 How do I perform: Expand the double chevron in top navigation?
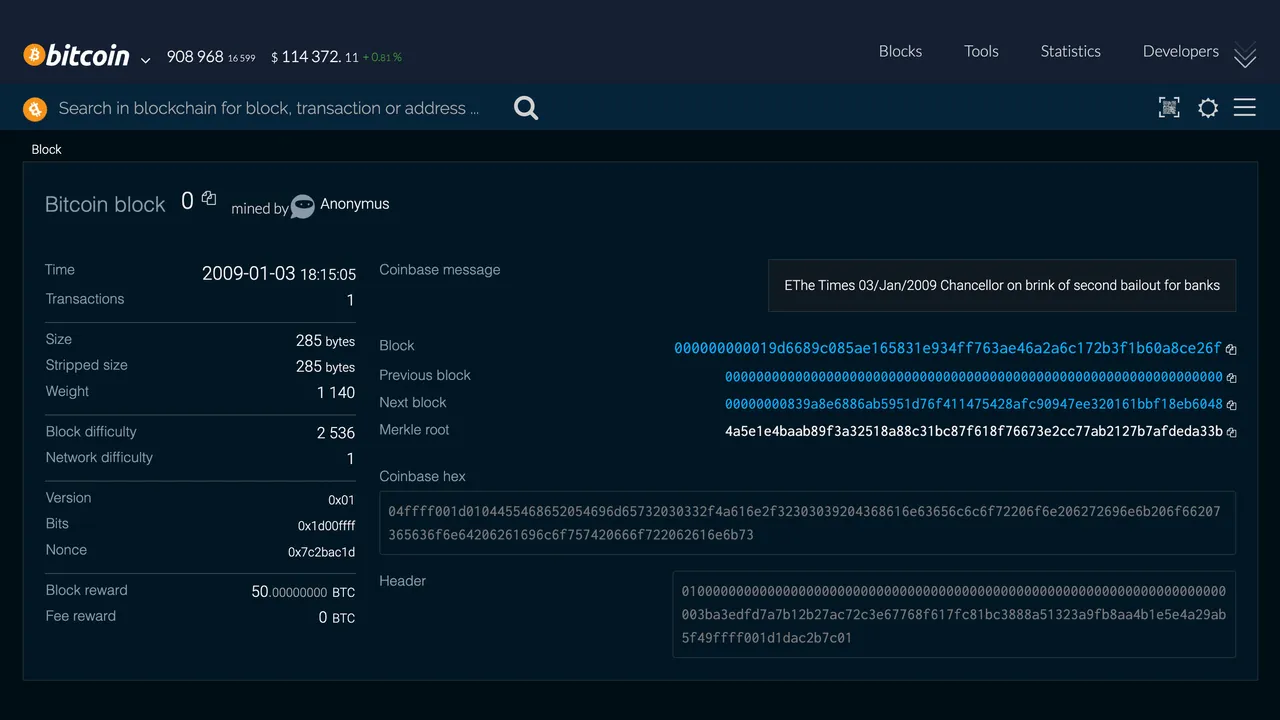pos(1245,56)
